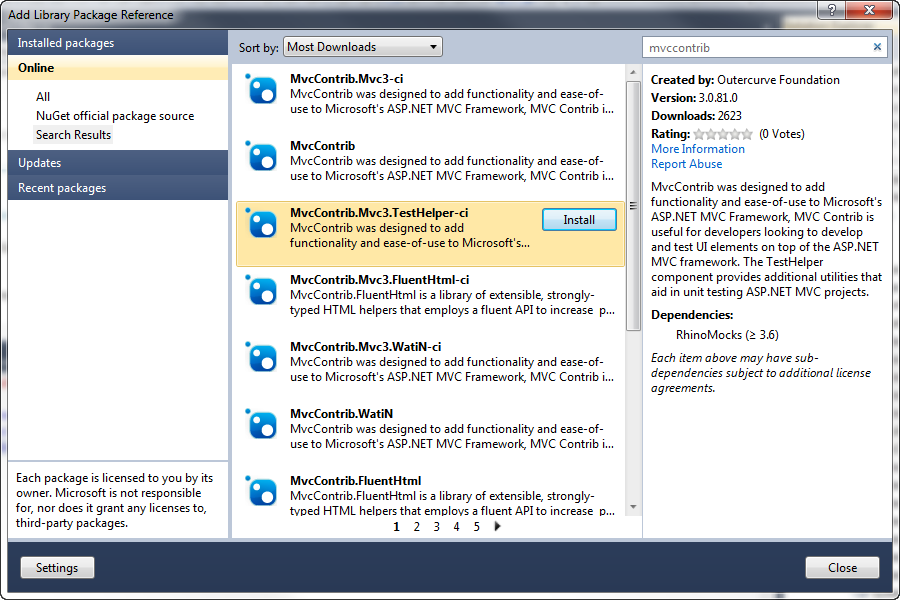The width and height of the screenshot is (900, 600).
Task: Click the Report Abuse link
Action: 686,164
